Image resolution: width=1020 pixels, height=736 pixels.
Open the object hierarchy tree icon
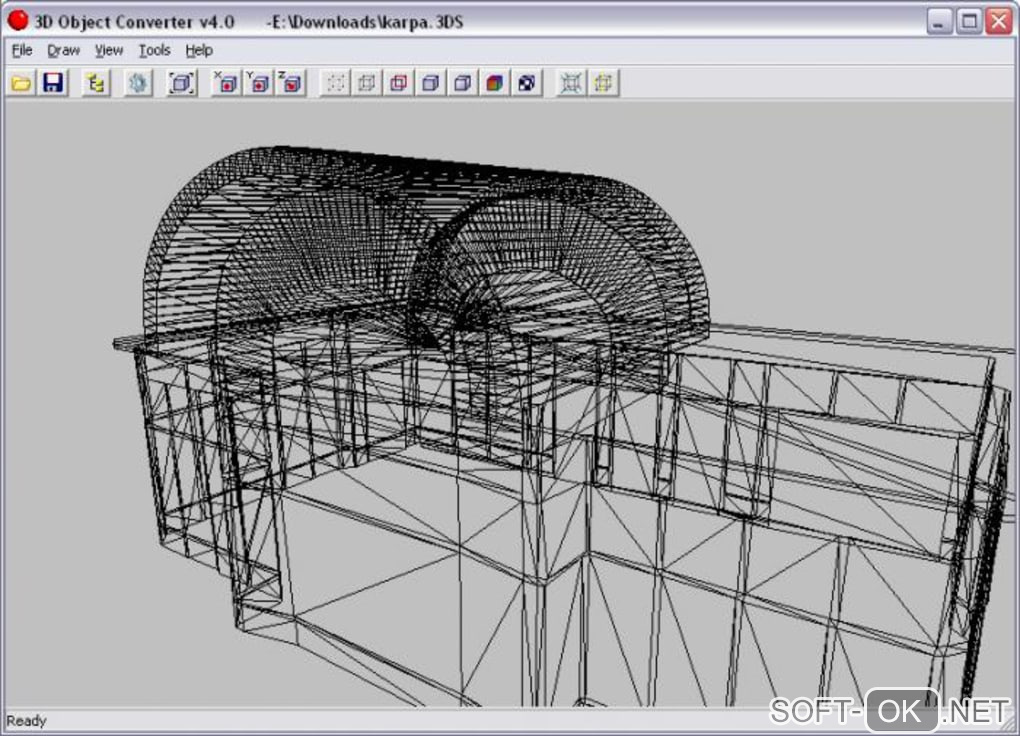click(x=95, y=83)
